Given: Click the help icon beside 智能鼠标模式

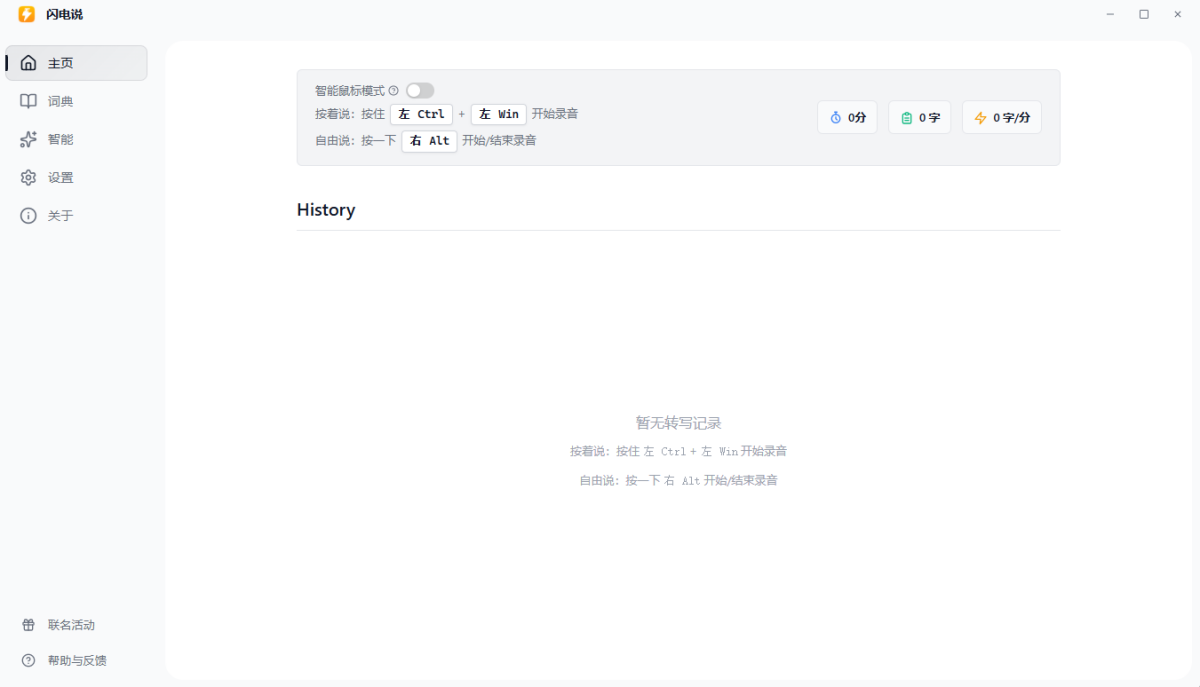Looking at the screenshot, I should coord(393,91).
